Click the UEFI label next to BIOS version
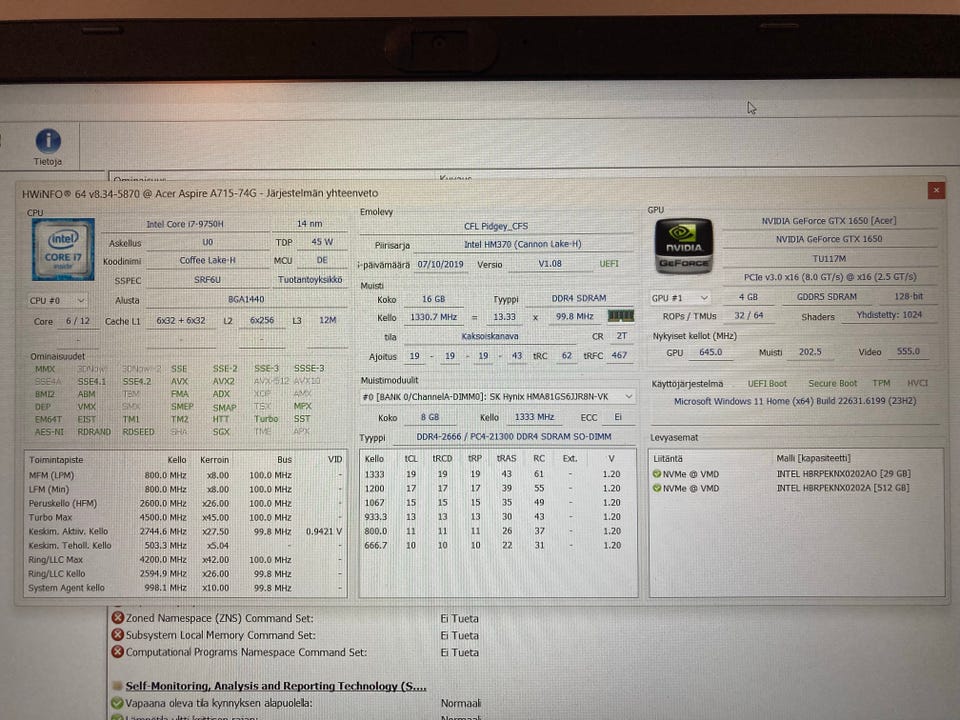 (x=609, y=264)
